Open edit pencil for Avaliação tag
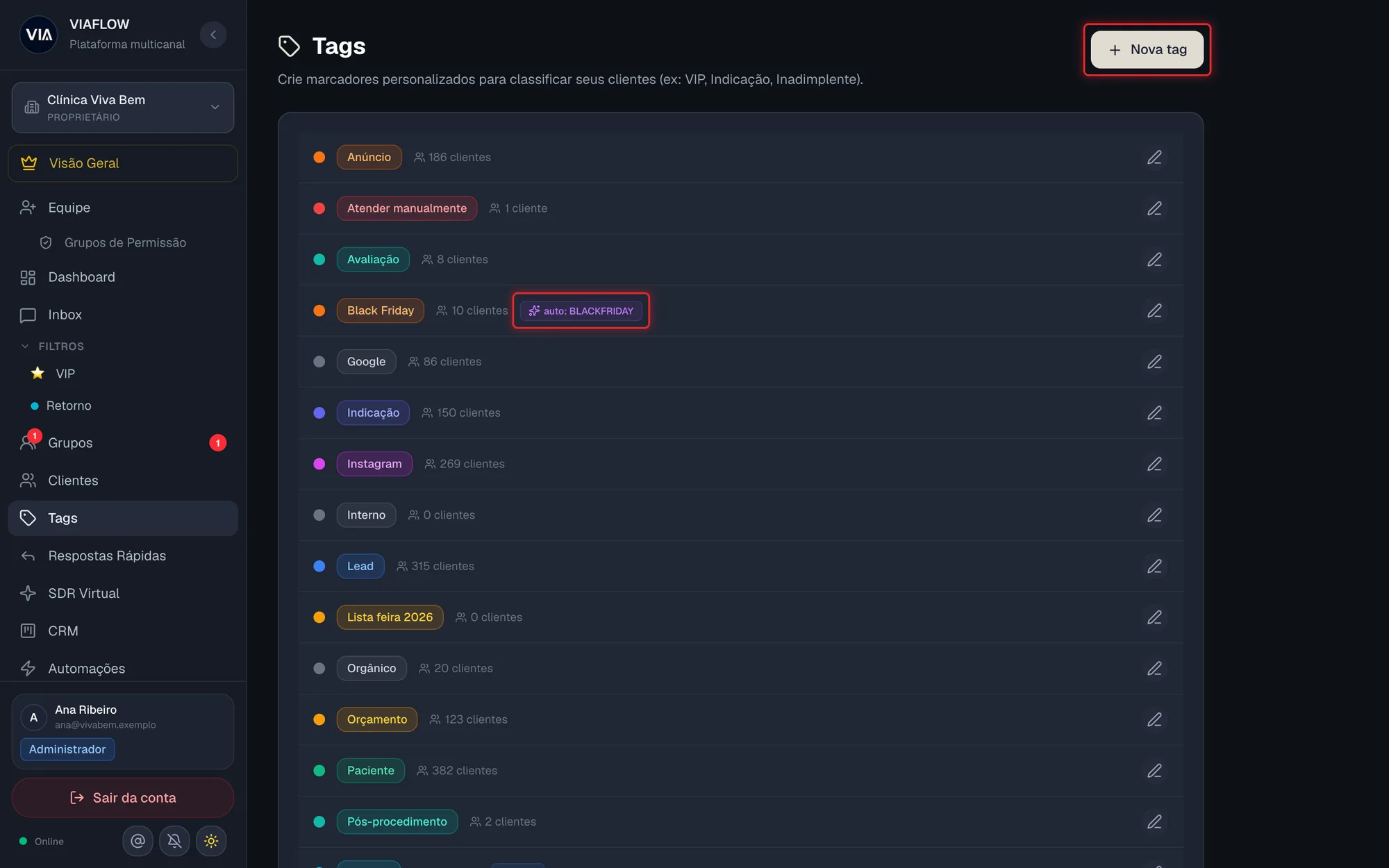This screenshot has width=1389, height=868. (1154, 260)
